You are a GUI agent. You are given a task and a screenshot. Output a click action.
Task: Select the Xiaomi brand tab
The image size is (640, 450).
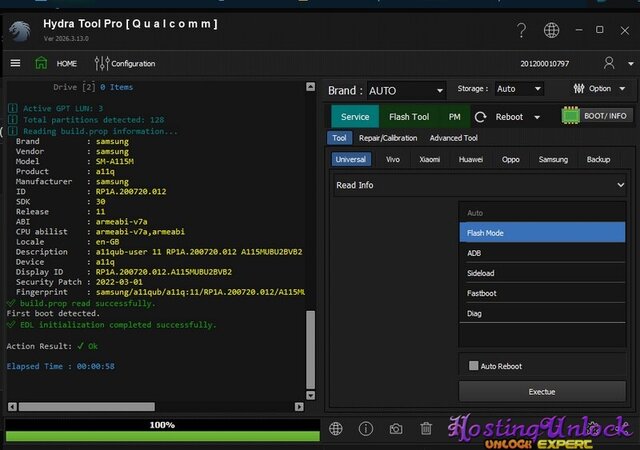[x=428, y=159]
